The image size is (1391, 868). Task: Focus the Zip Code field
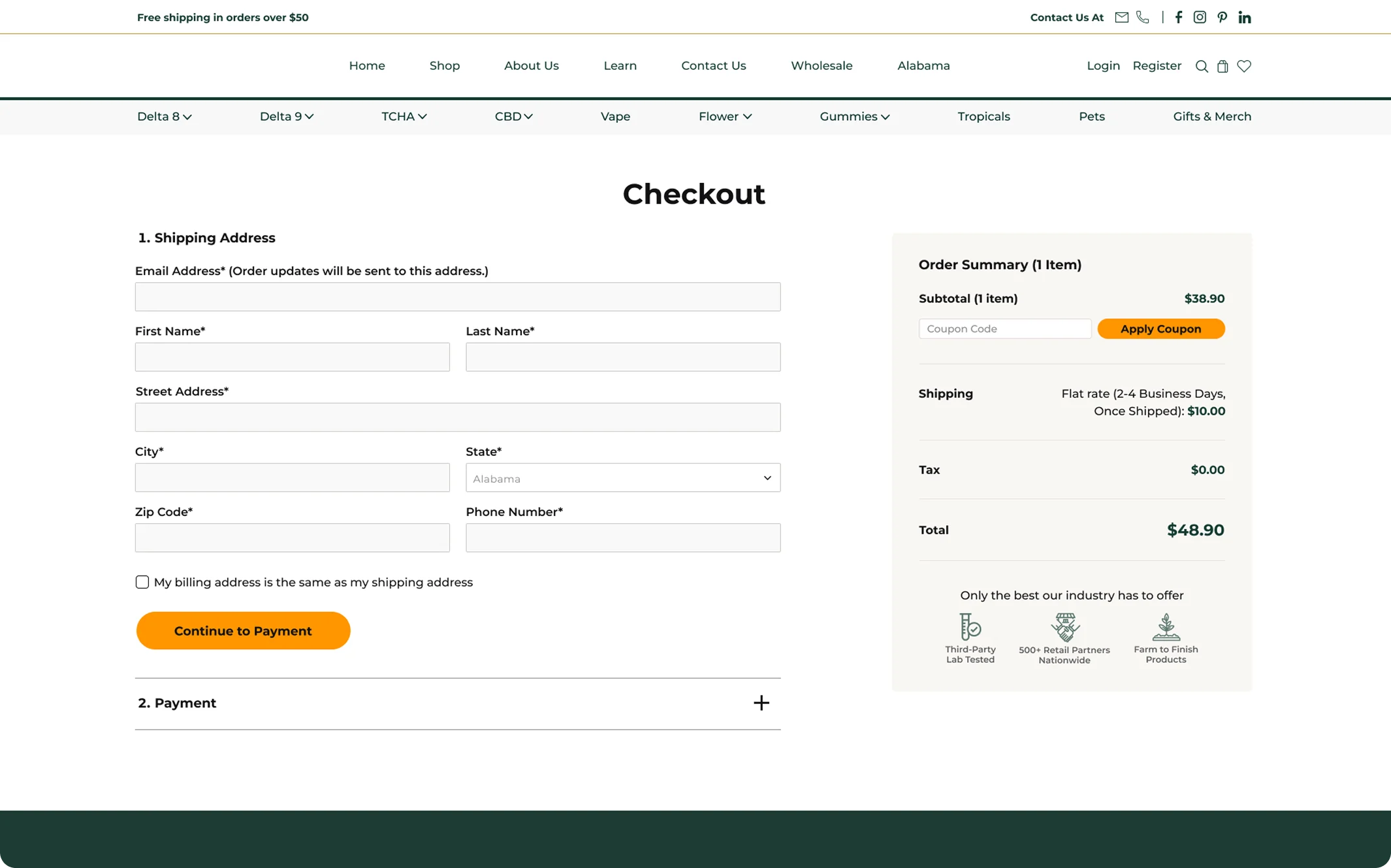(x=293, y=538)
